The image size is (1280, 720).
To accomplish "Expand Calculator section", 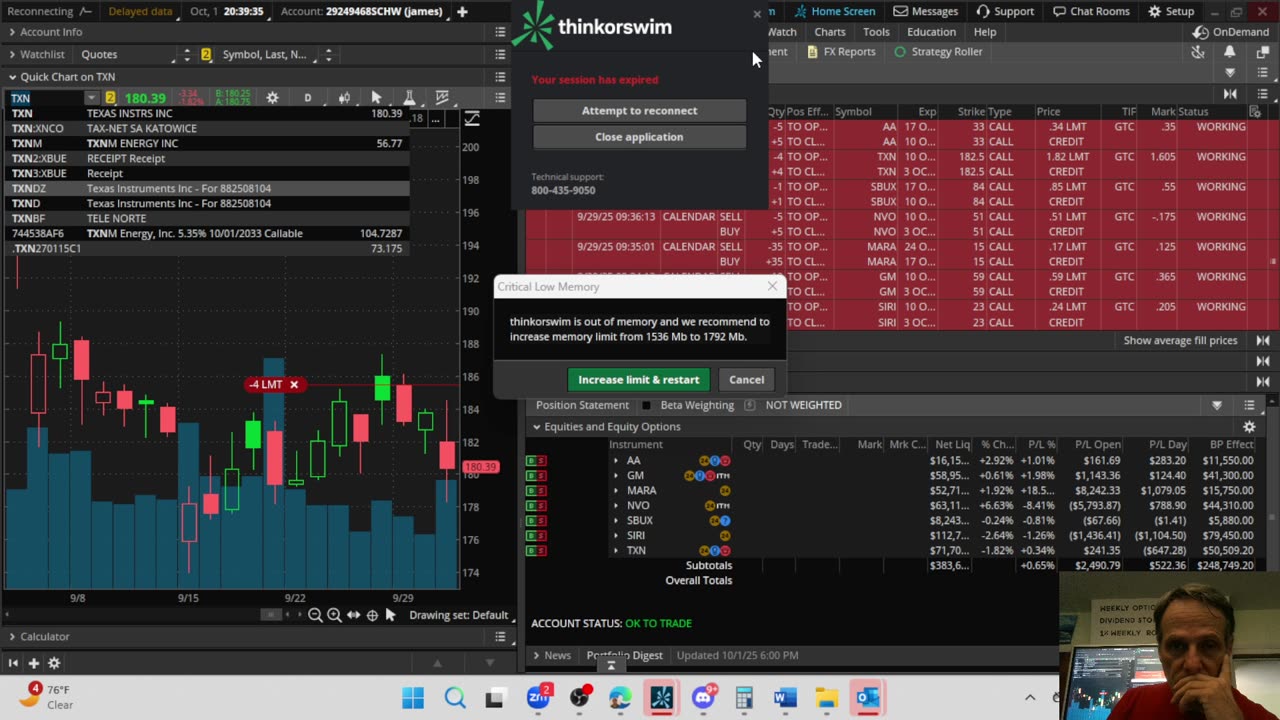I will click(x=12, y=636).
